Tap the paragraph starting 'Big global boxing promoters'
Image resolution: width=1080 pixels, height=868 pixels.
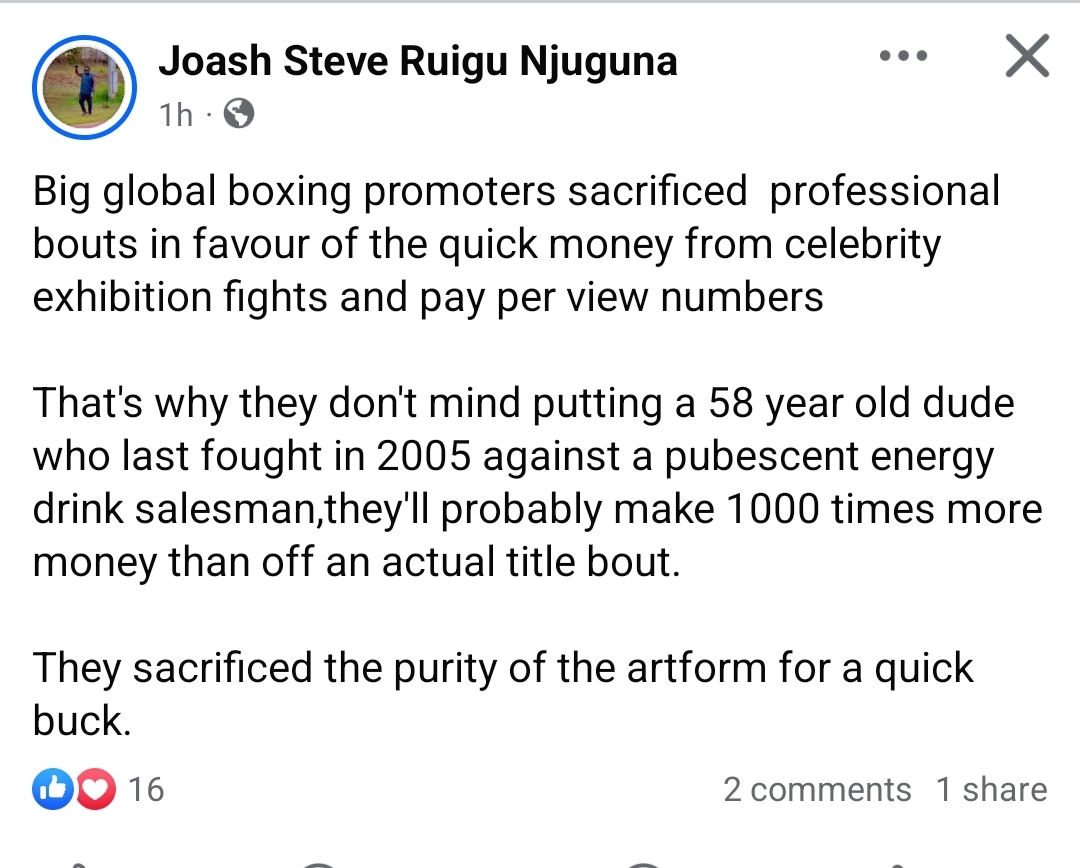(x=516, y=244)
